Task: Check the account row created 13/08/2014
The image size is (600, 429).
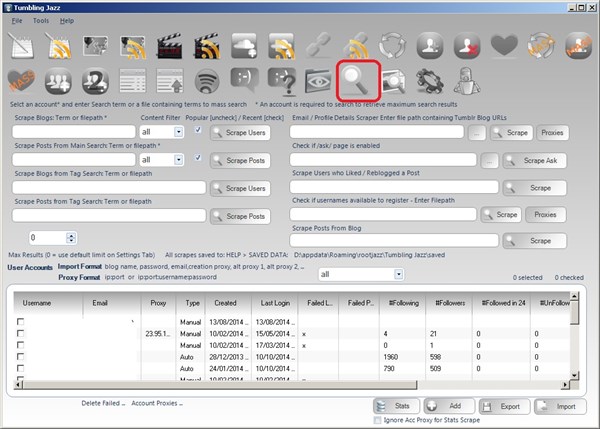Action: pos(20,321)
